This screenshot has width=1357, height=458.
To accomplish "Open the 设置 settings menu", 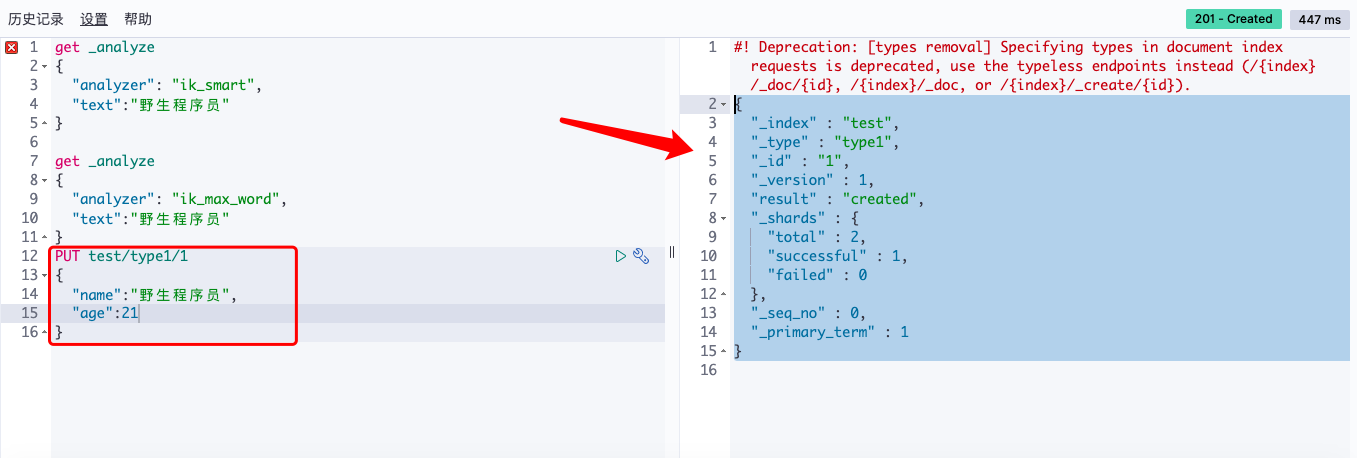I will click(94, 19).
